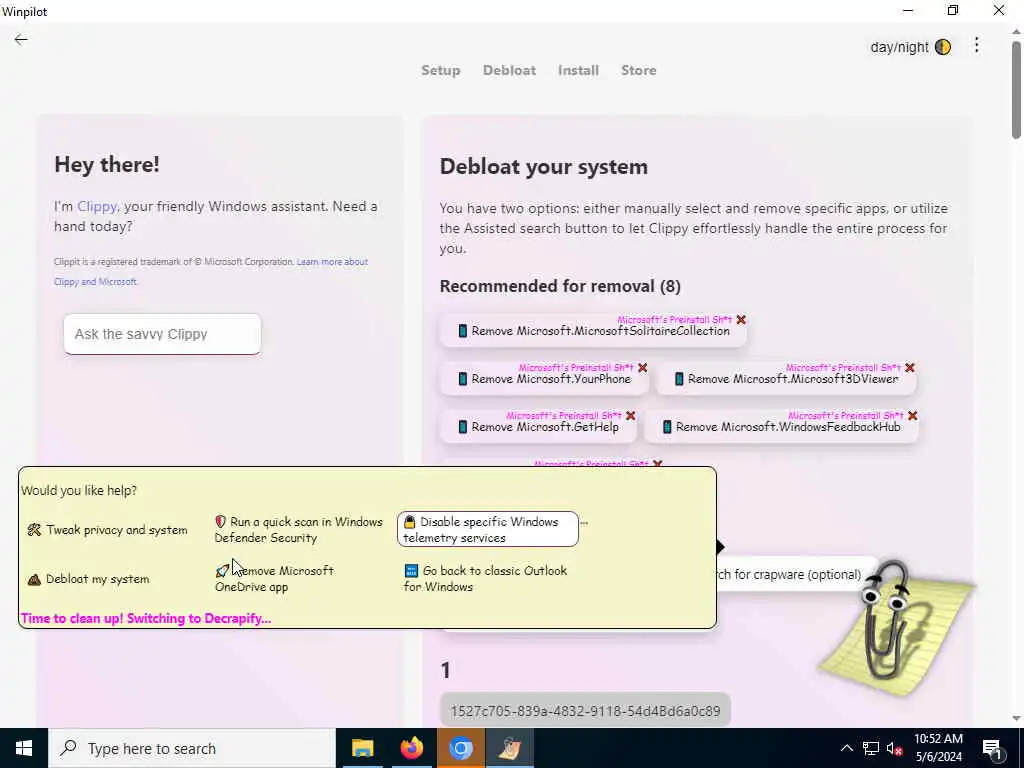Dismiss GetHelp item with red X
1024x768 pixels.
tap(630, 415)
